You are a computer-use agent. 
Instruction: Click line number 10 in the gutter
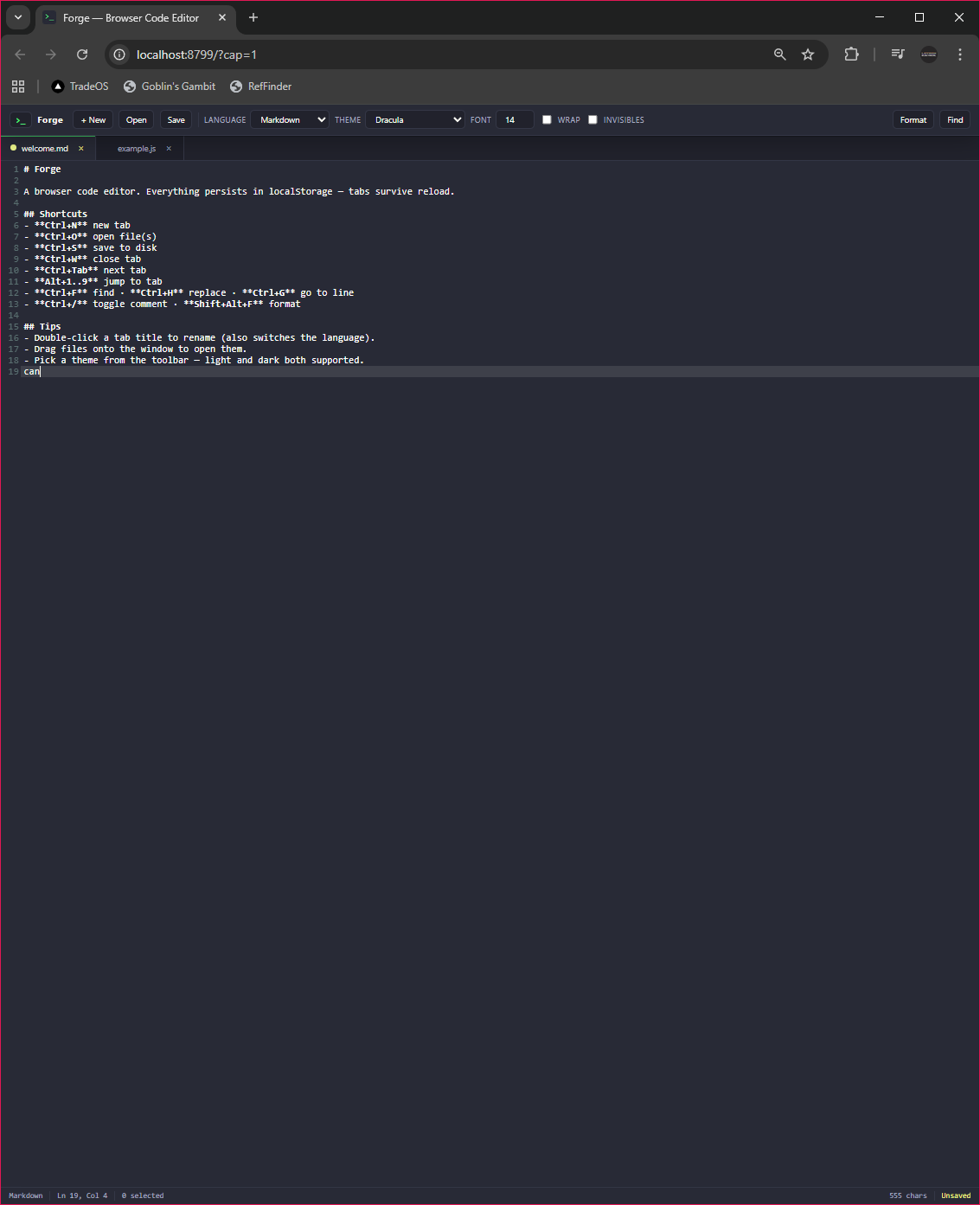13,270
